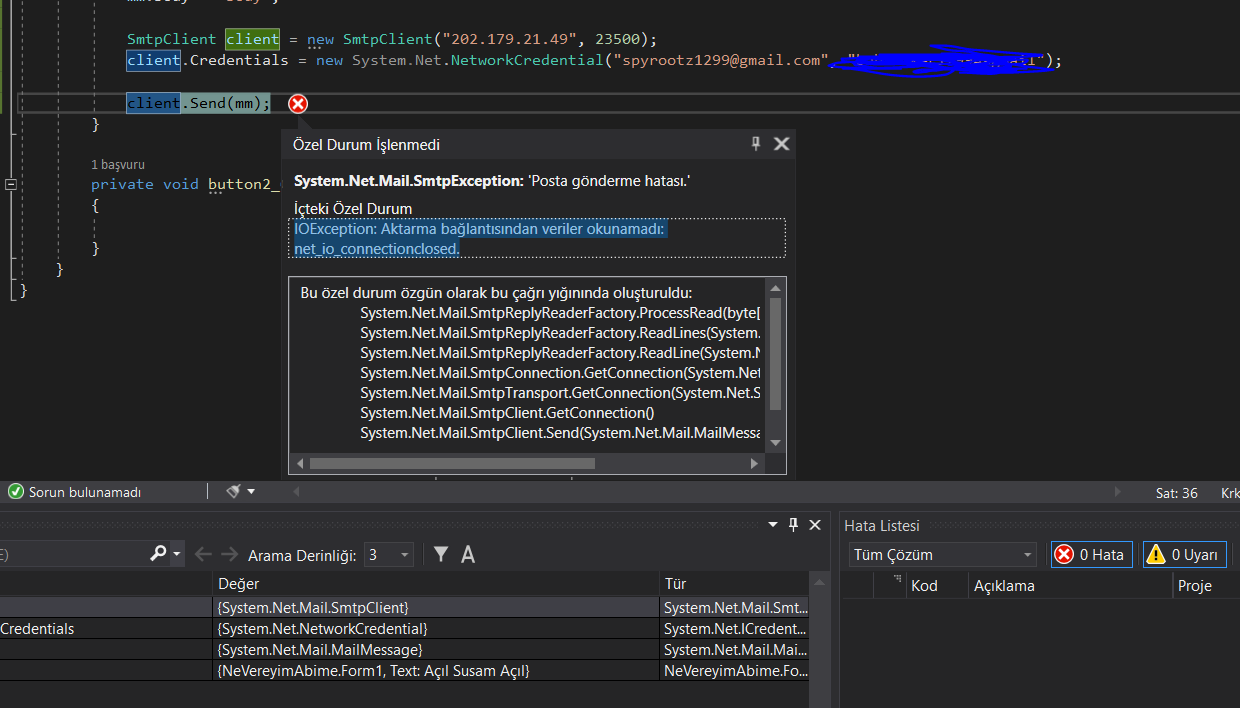Toggle the '0 Uyarı' warnings filter
The width and height of the screenshot is (1240, 708).
pyautogui.click(x=1185, y=555)
